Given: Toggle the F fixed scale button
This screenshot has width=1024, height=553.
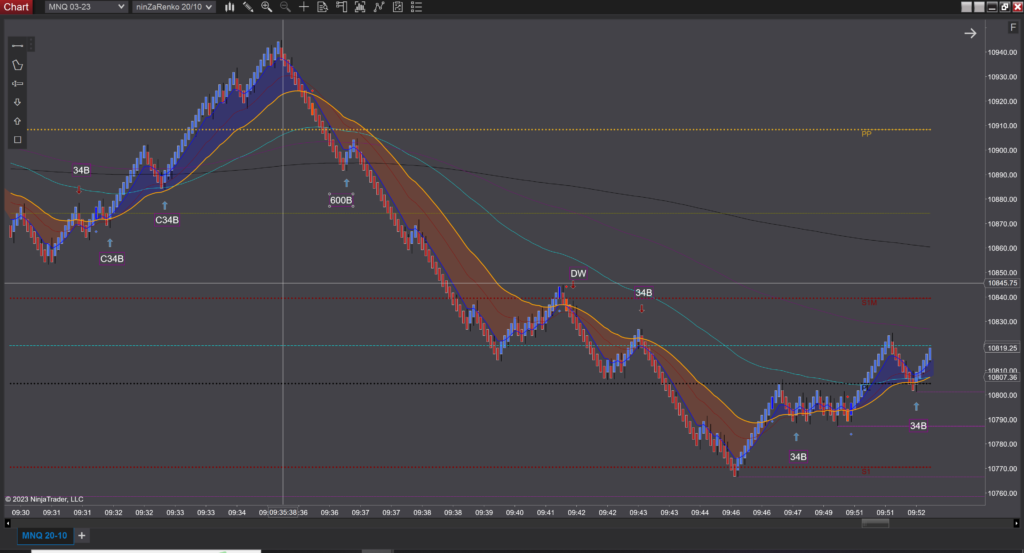Looking at the screenshot, I should point(1013,27).
